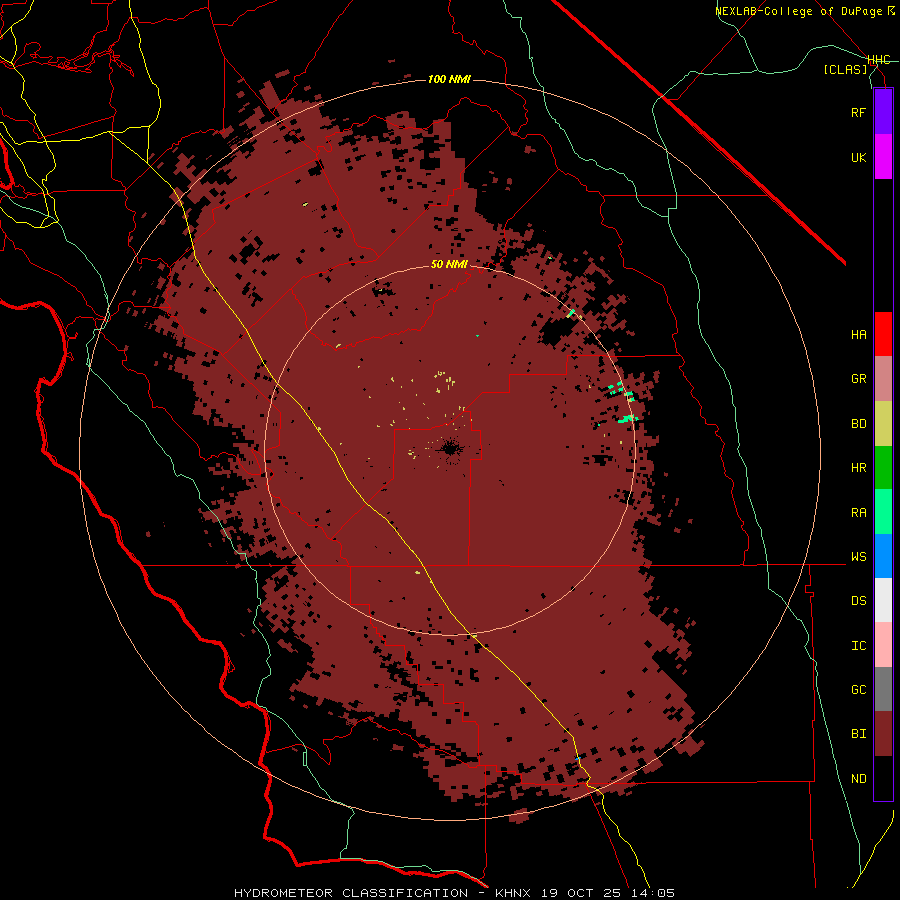The width and height of the screenshot is (900, 900).
Task: Click the RF purple legend swatch
Action: (x=883, y=112)
